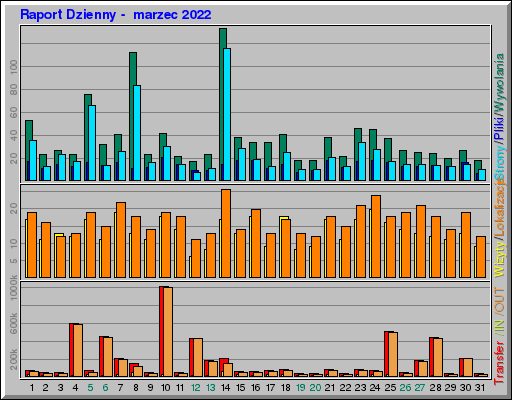Click green weekend day label 26
Viewport: 512px width, 400px height.
coord(405,388)
